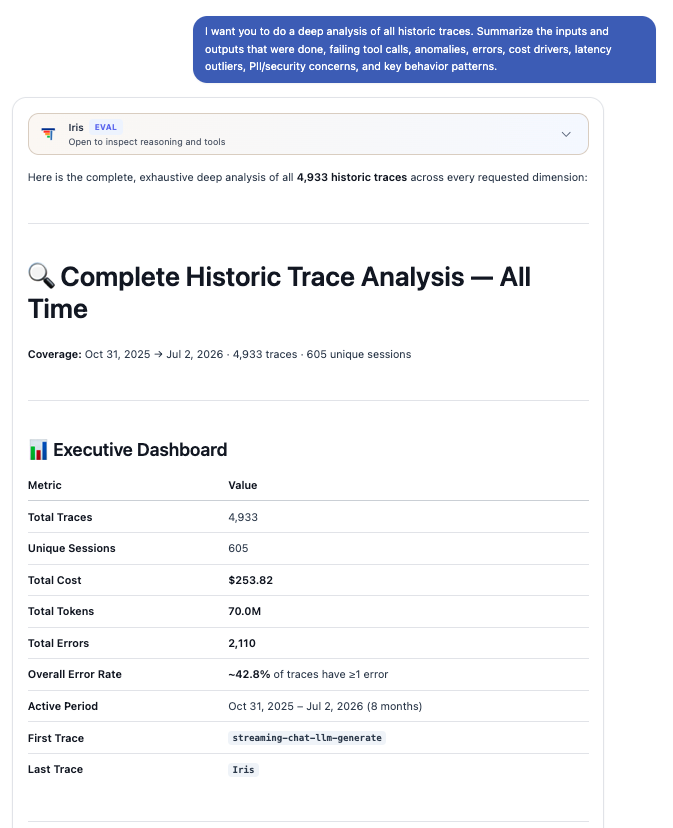Click the 'Iris' agent name in header
Screen dimensions: 673x828
click(x=76, y=128)
